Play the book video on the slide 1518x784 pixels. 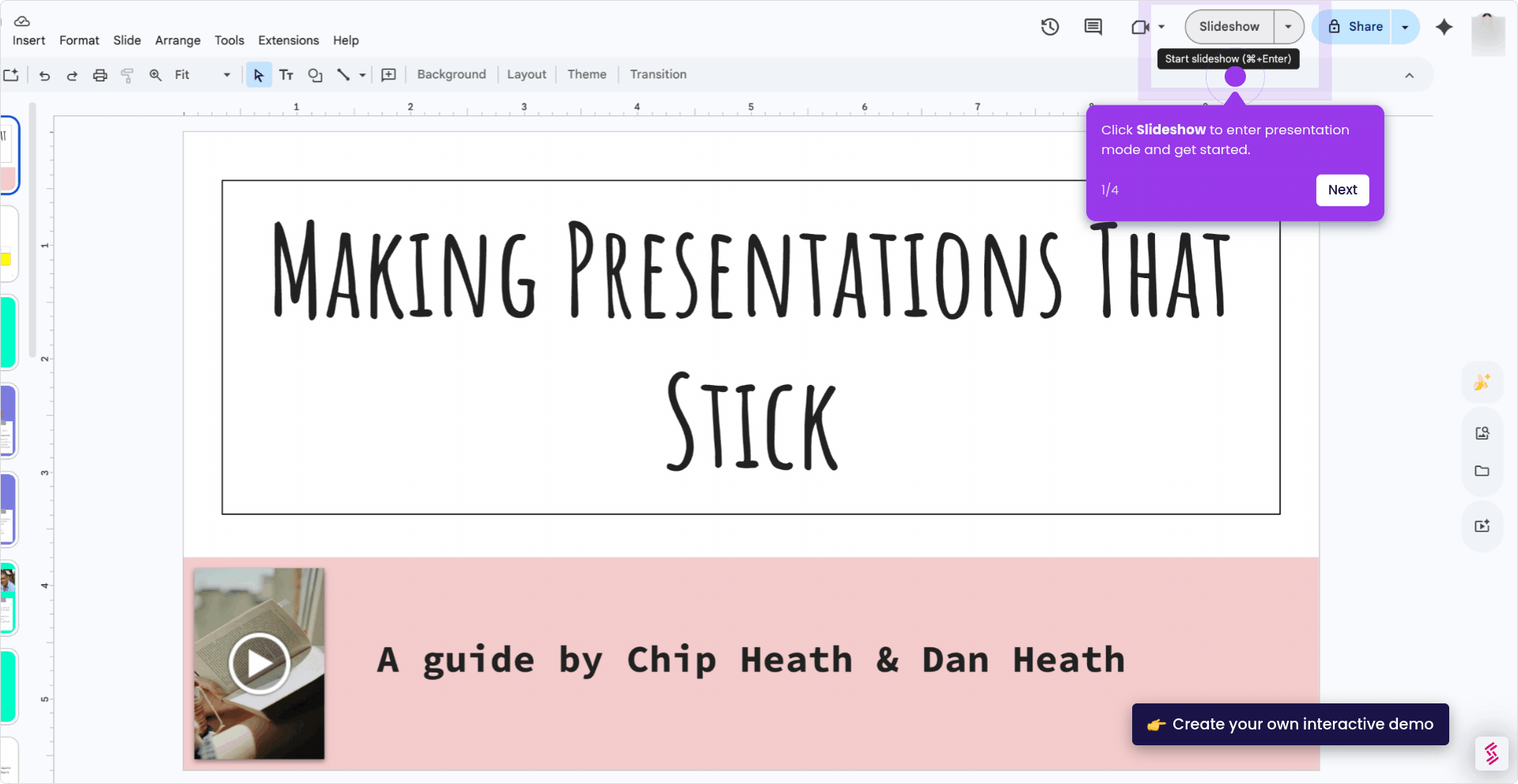pos(259,664)
